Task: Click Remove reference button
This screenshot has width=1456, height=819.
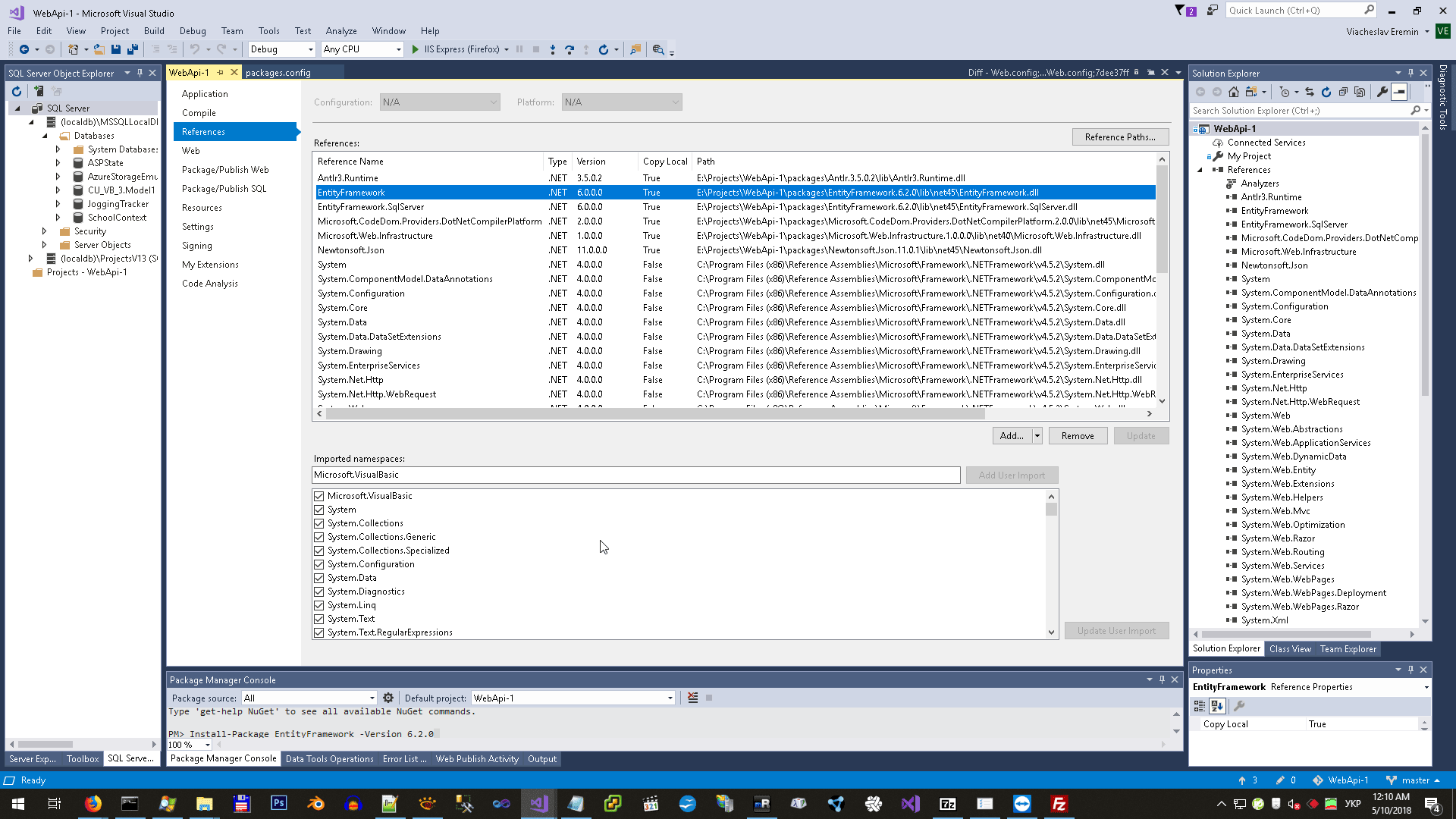Action: 1077,436
